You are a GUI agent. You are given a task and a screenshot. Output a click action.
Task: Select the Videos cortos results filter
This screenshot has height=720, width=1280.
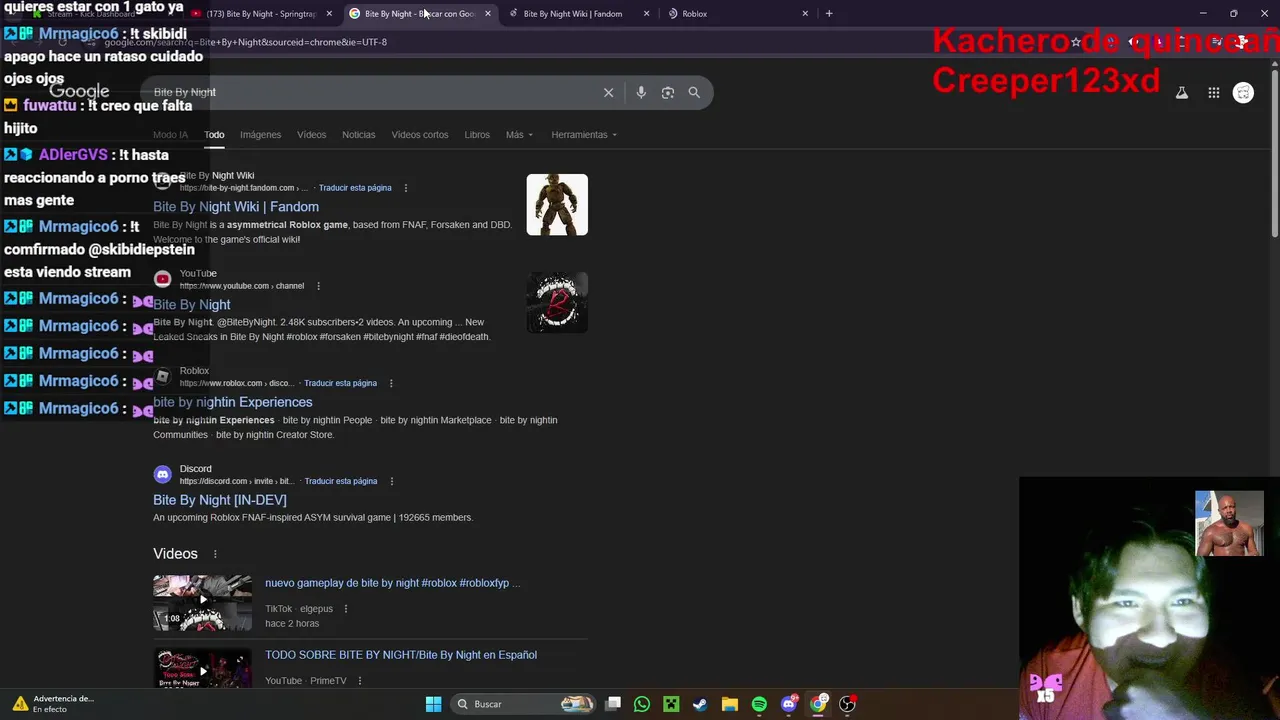click(420, 135)
